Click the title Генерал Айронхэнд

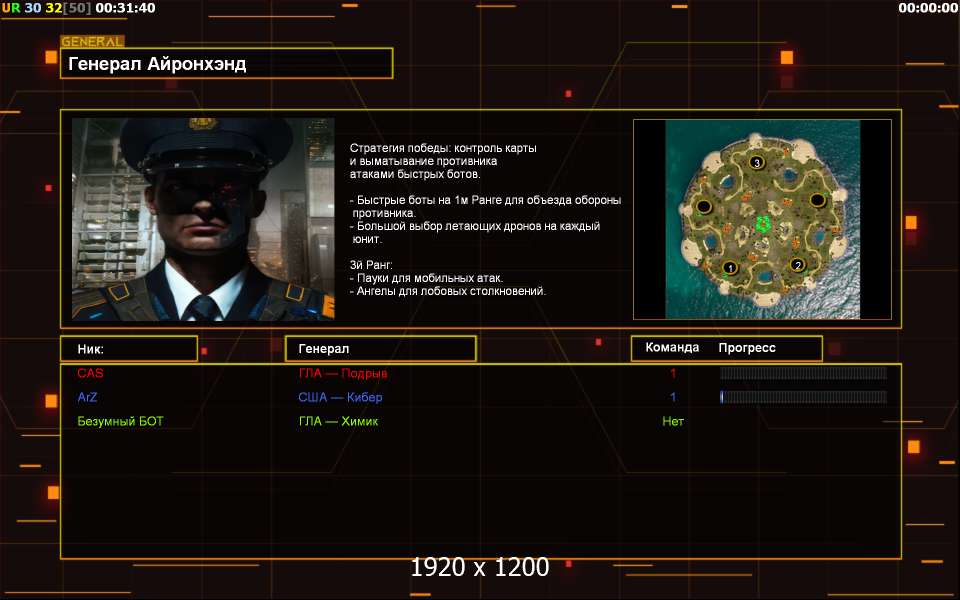coord(157,64)
